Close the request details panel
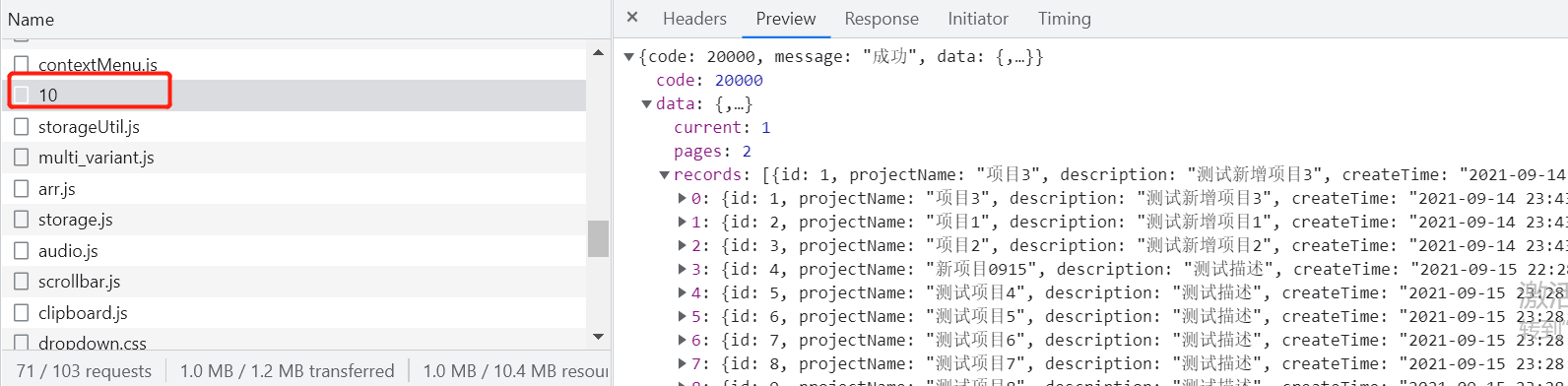The height and width of the screenshot is (386, 1568). 632,18
